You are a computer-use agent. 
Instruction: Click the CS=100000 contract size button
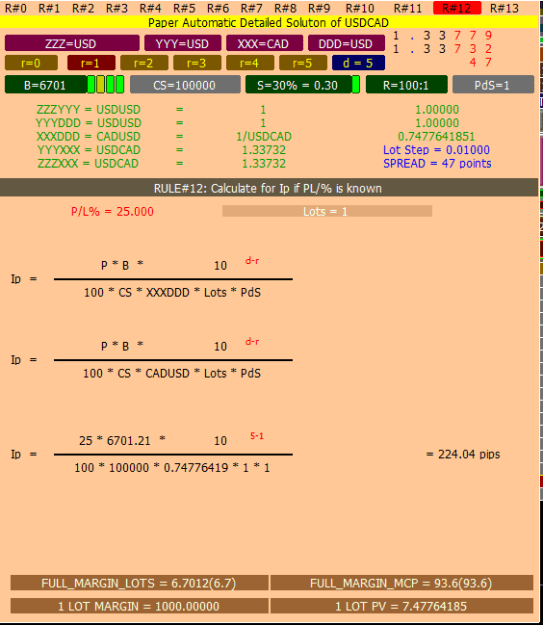[185, 85]
